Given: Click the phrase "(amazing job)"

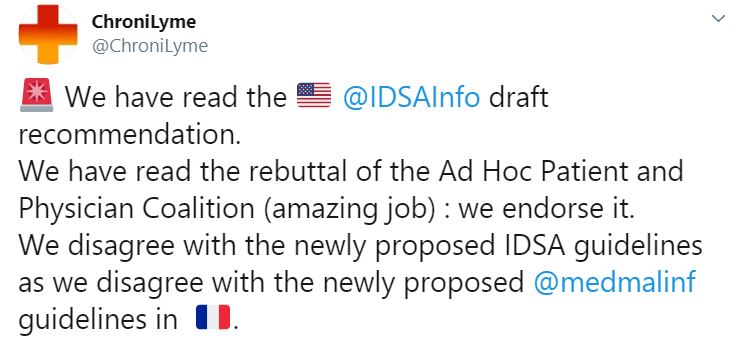Looking at the screenshot, I should tap(350, 210).
